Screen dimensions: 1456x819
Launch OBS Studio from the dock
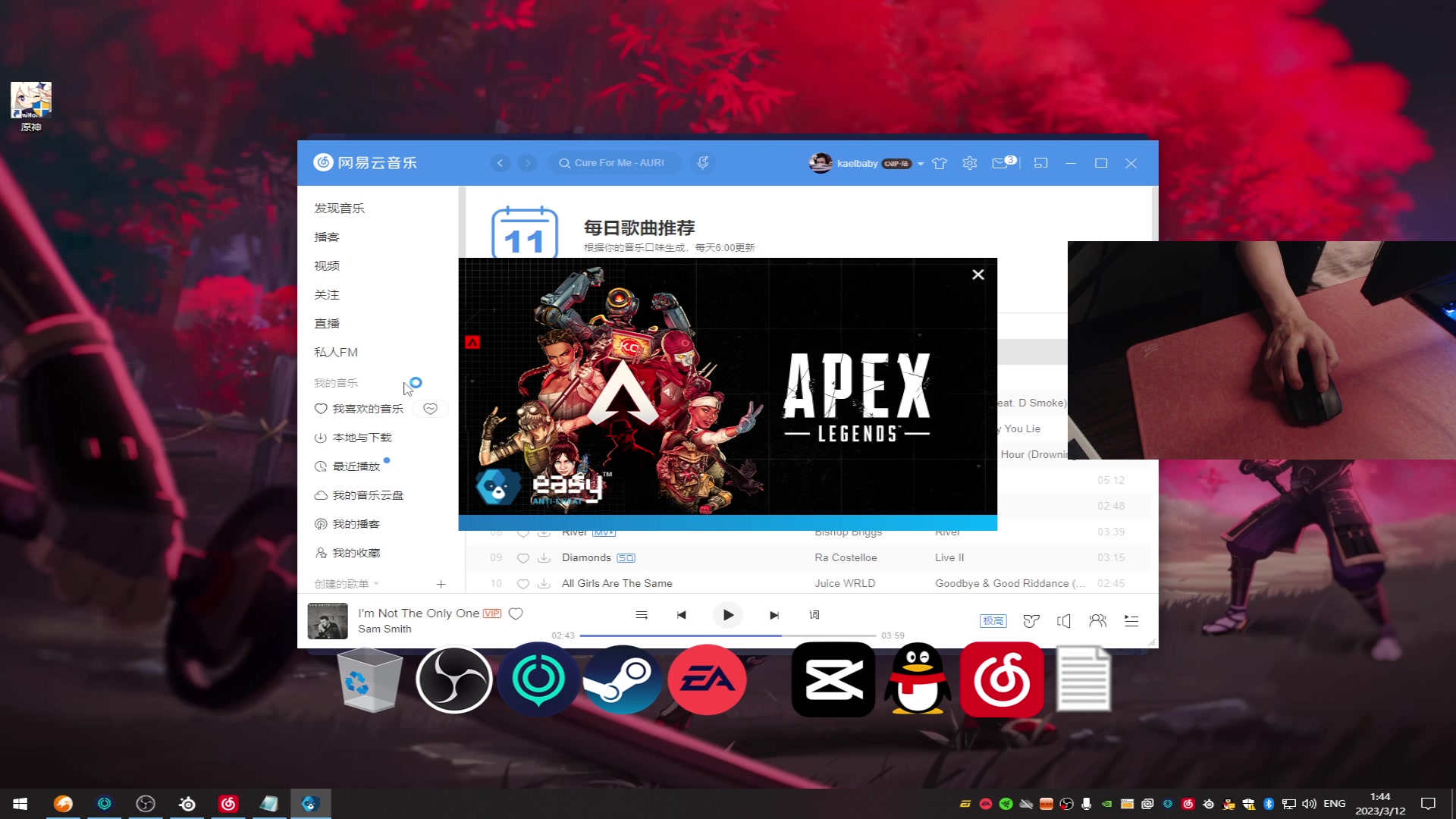tap(454, 679)
